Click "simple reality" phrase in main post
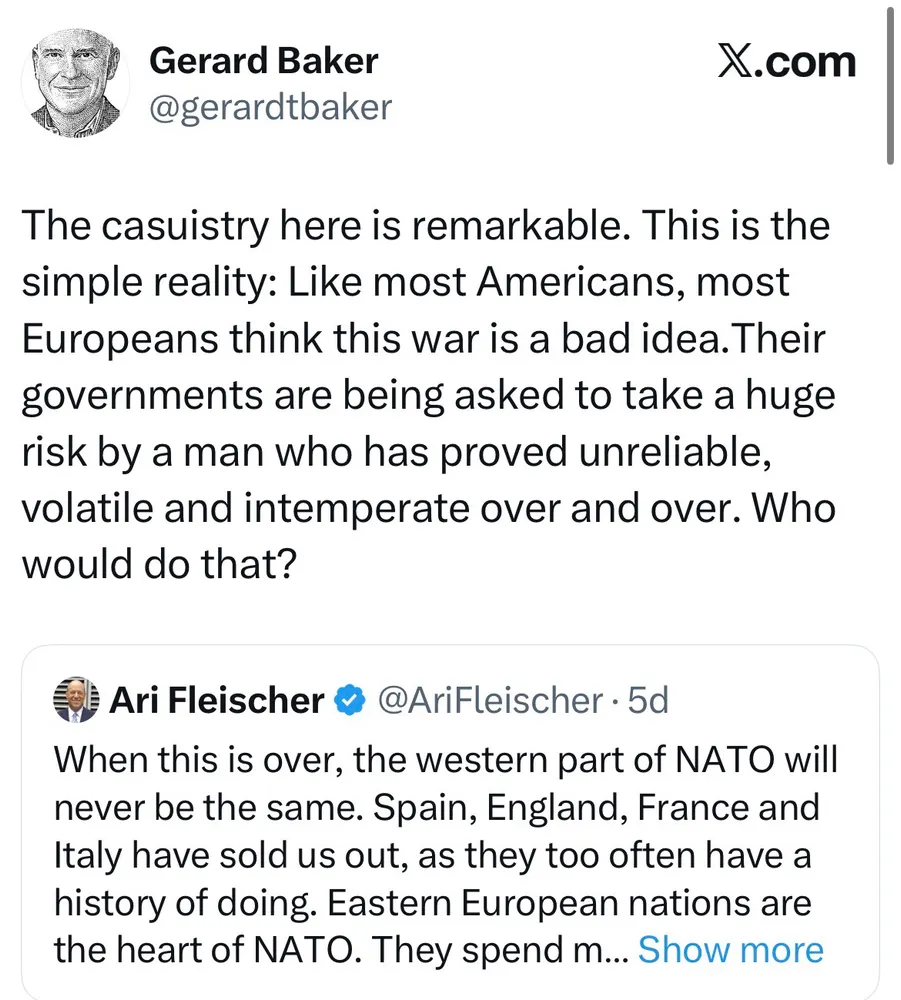 coord(150,282)
